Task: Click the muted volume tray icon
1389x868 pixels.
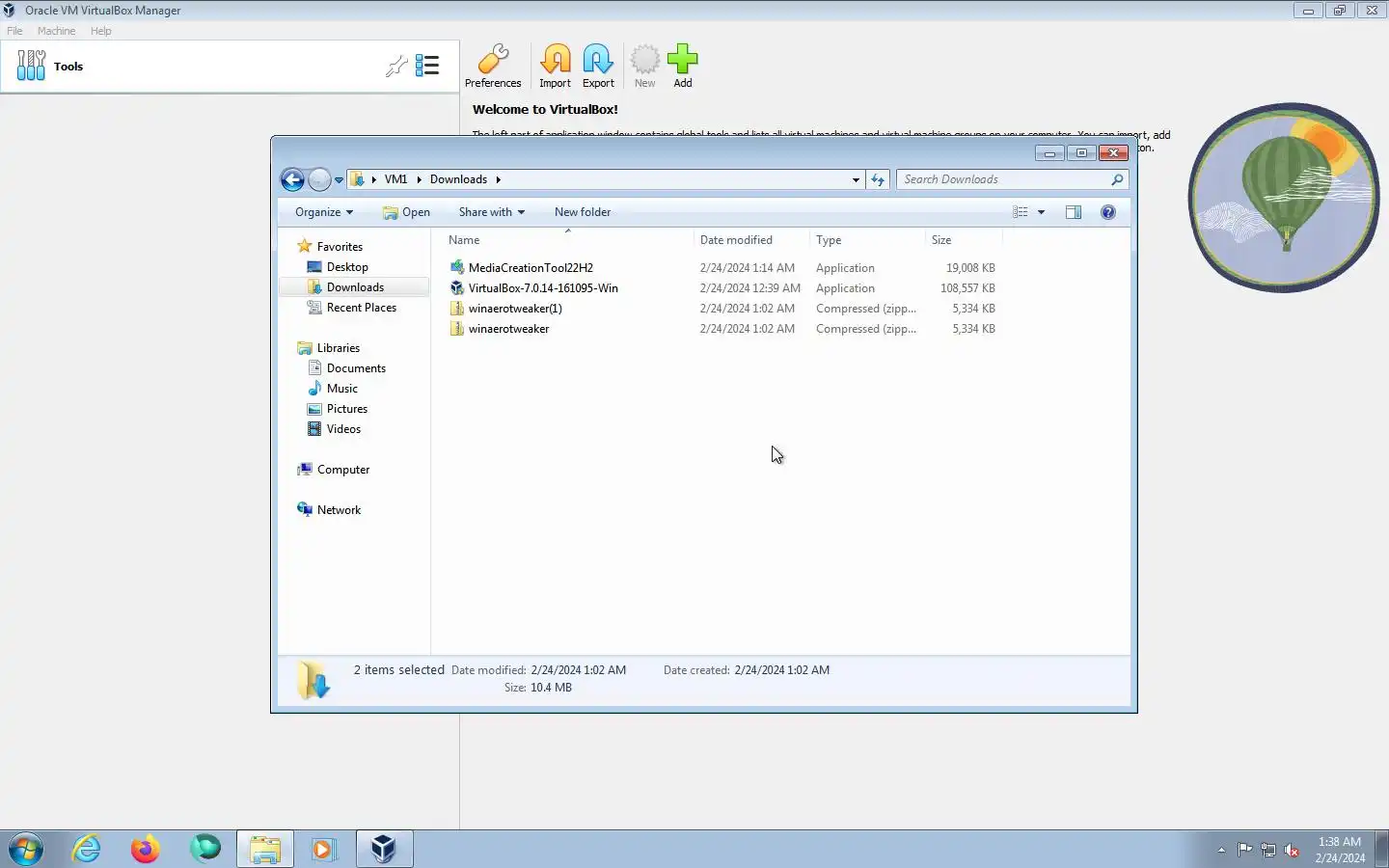Action: [1292, 850]
